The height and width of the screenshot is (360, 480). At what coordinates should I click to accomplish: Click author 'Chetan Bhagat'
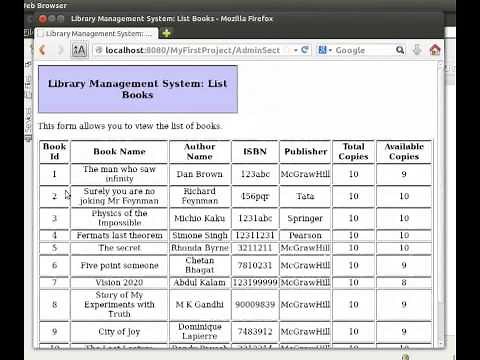point(200,265)
